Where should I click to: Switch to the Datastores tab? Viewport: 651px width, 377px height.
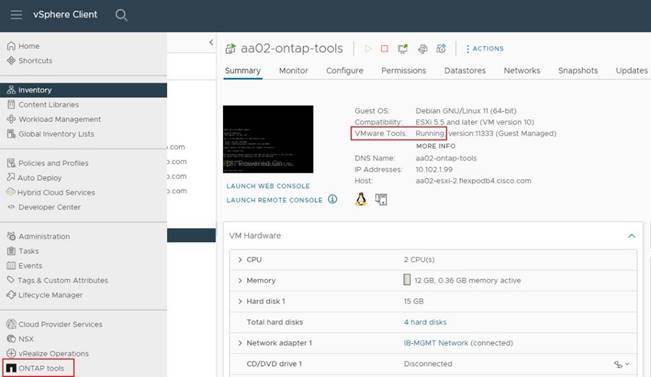click(x=465, y=71)
